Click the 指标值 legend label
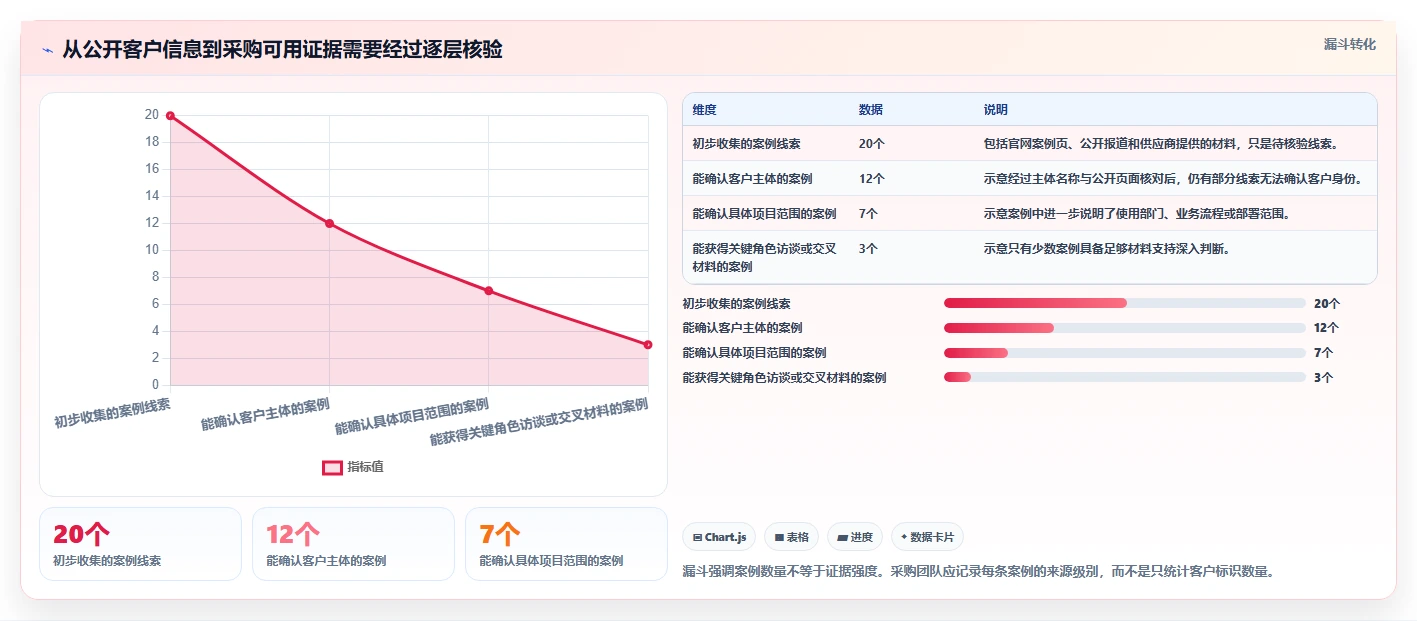Viewport: 1417px width, 621px height. [x=365, y=467]
